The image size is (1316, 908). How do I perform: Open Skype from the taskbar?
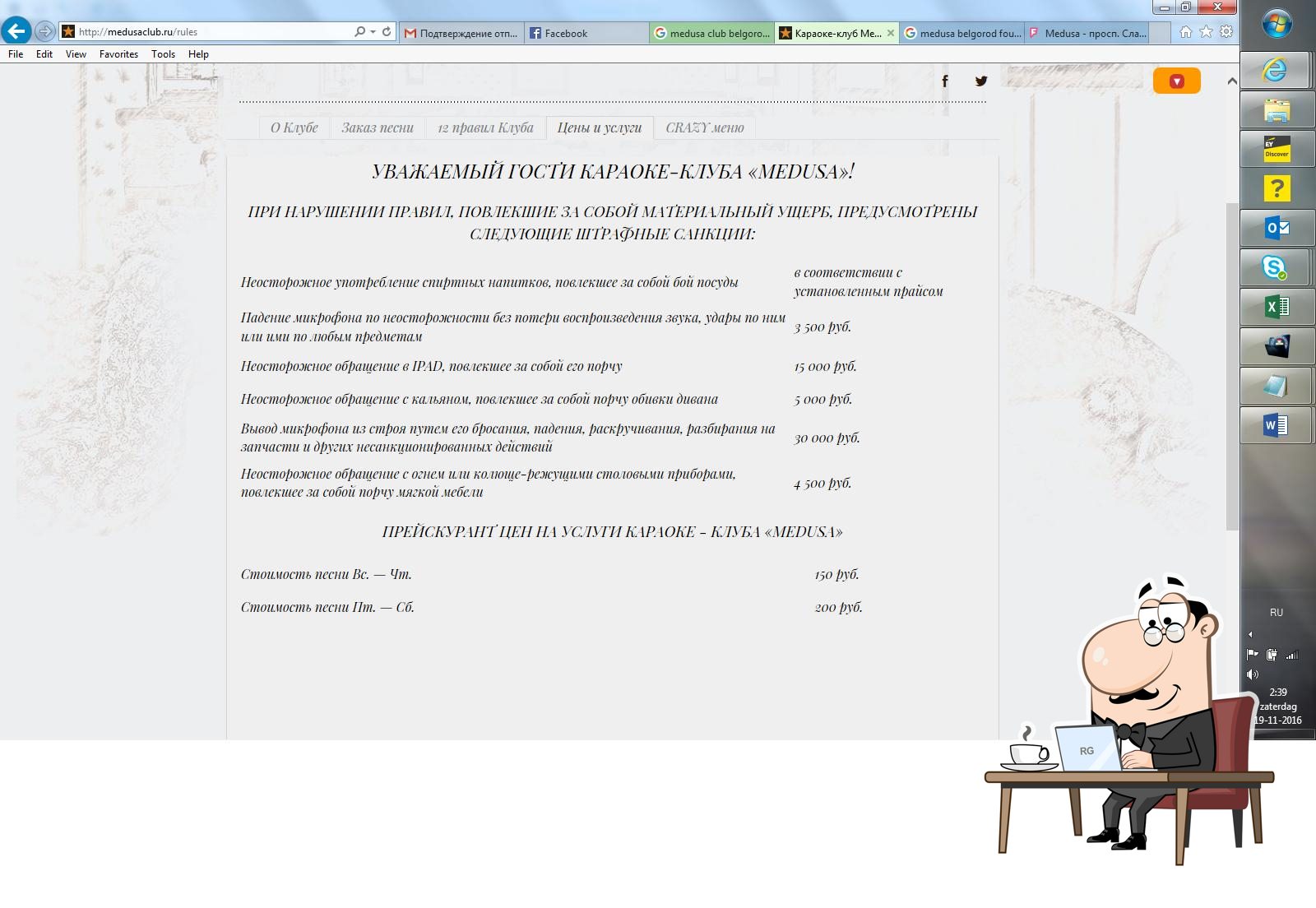(x=1276, y=267)
